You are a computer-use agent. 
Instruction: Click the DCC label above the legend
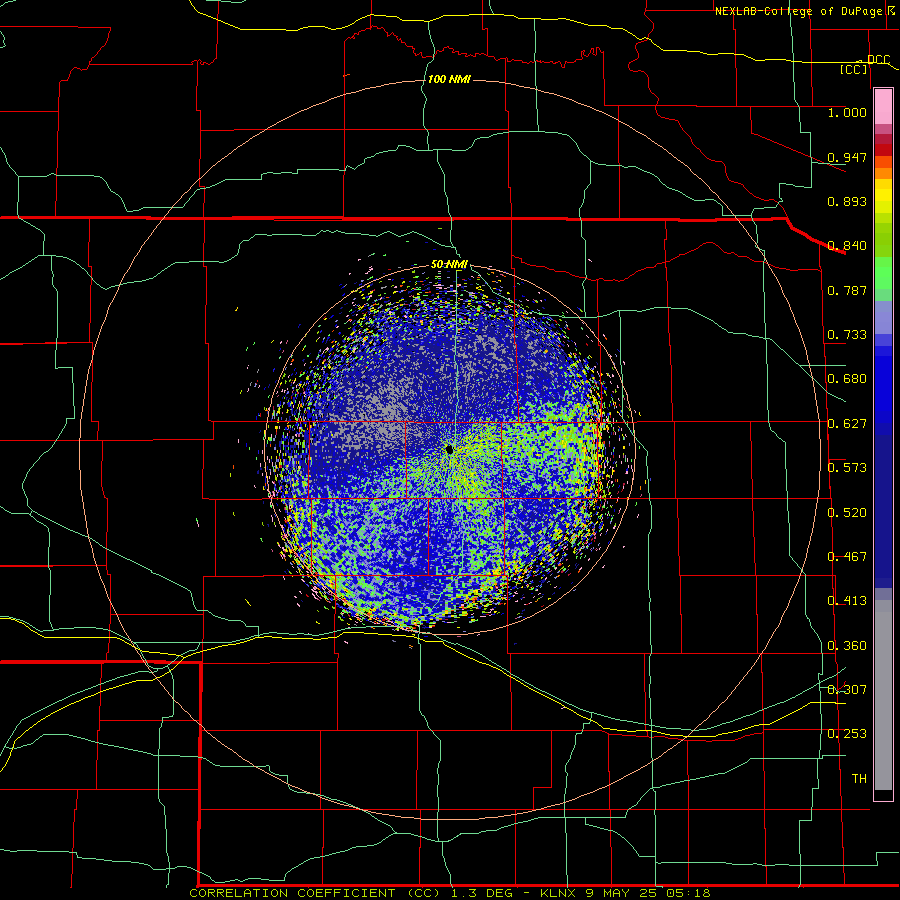click(x=878, y=59)
